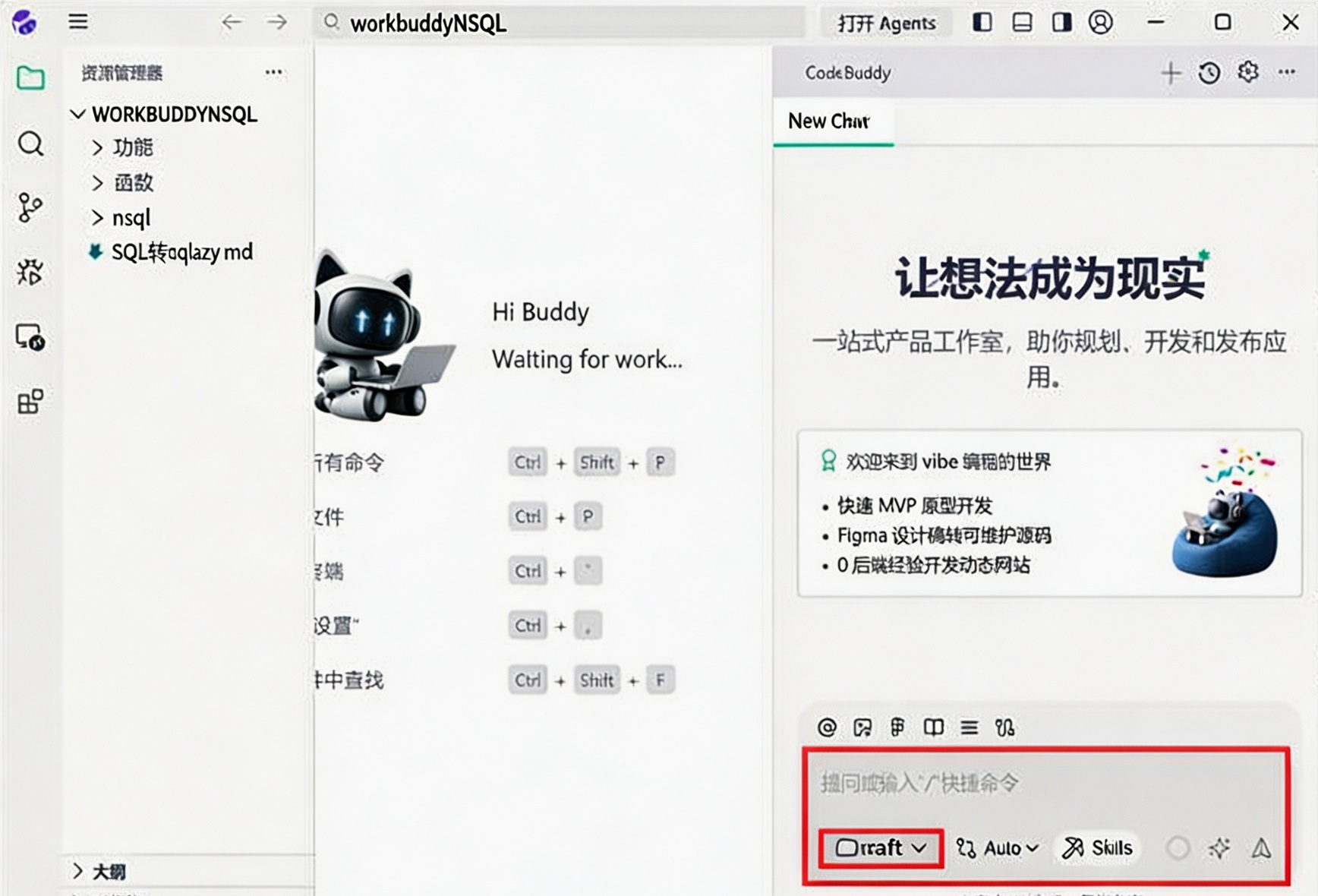Open the SQL转qlazy md file
Screen dimensions: 1318x896
[x=182, y=252]
